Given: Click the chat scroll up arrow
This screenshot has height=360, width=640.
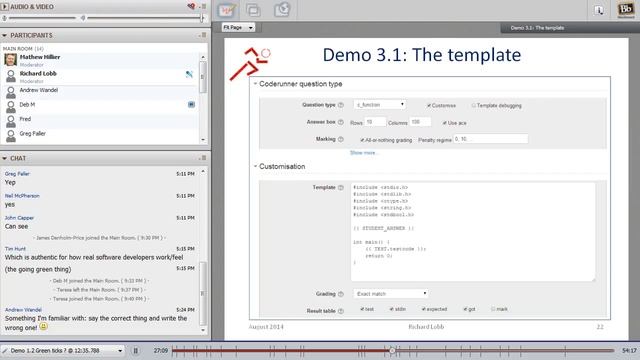Looking at the screenshot, I should [203, 171].
